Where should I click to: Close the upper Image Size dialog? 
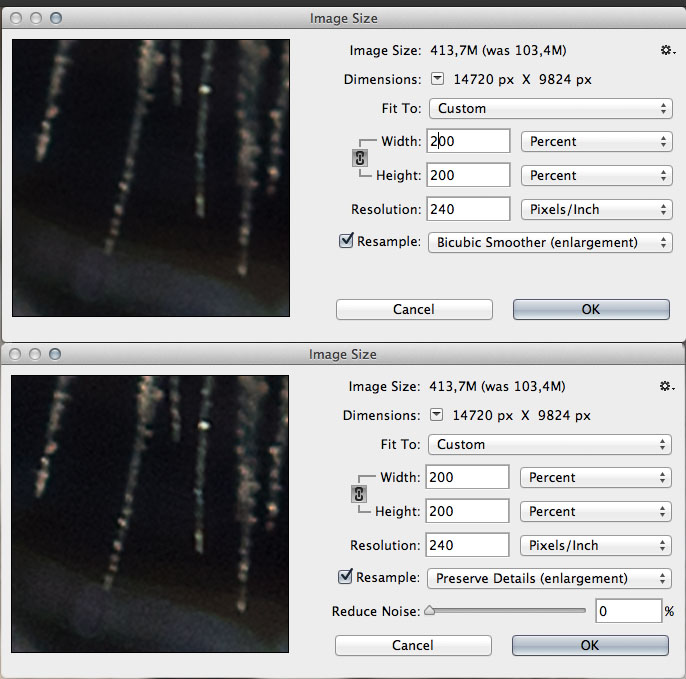[16, 18]
